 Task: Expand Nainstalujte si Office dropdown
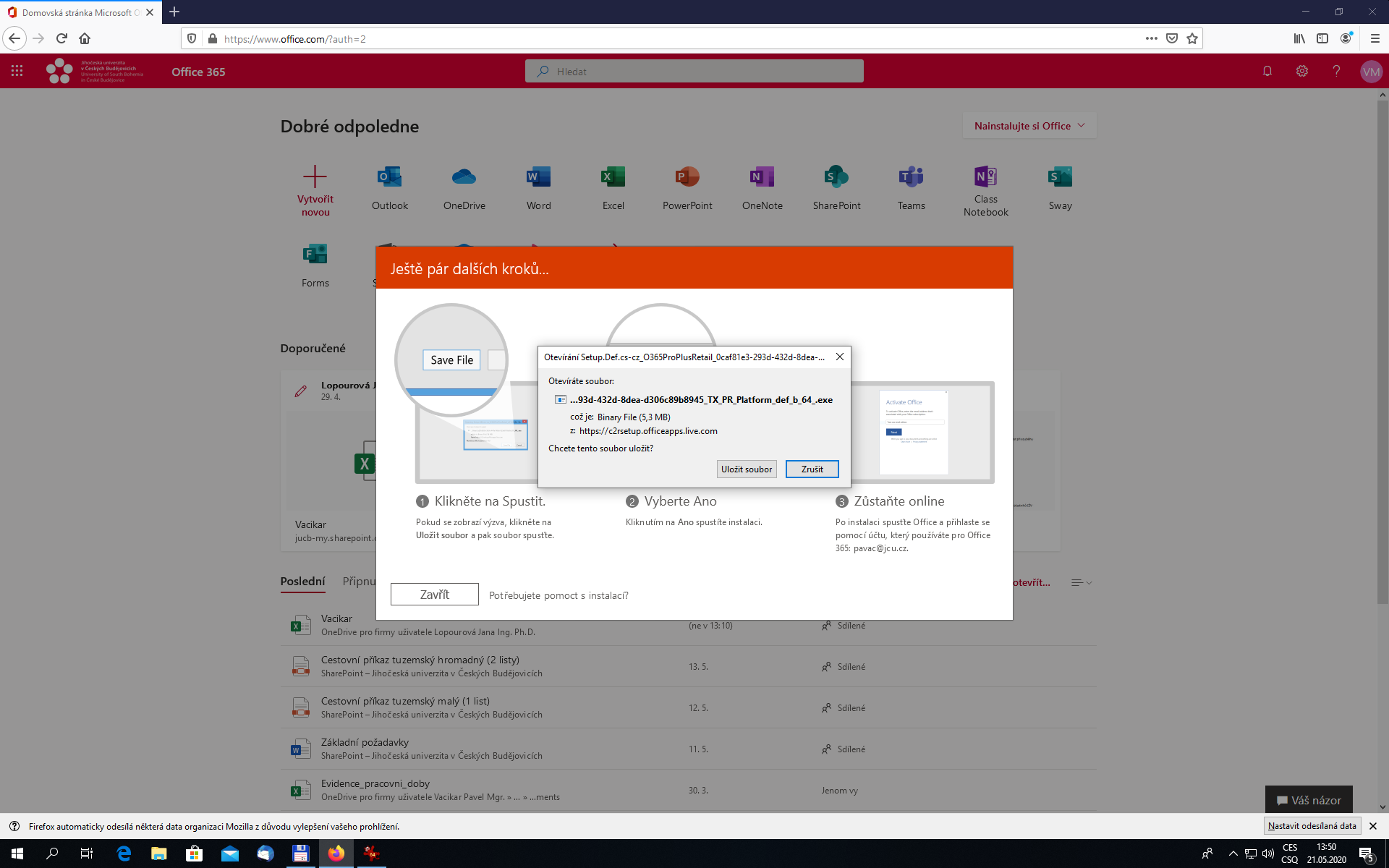click(x=1029, y=125)
